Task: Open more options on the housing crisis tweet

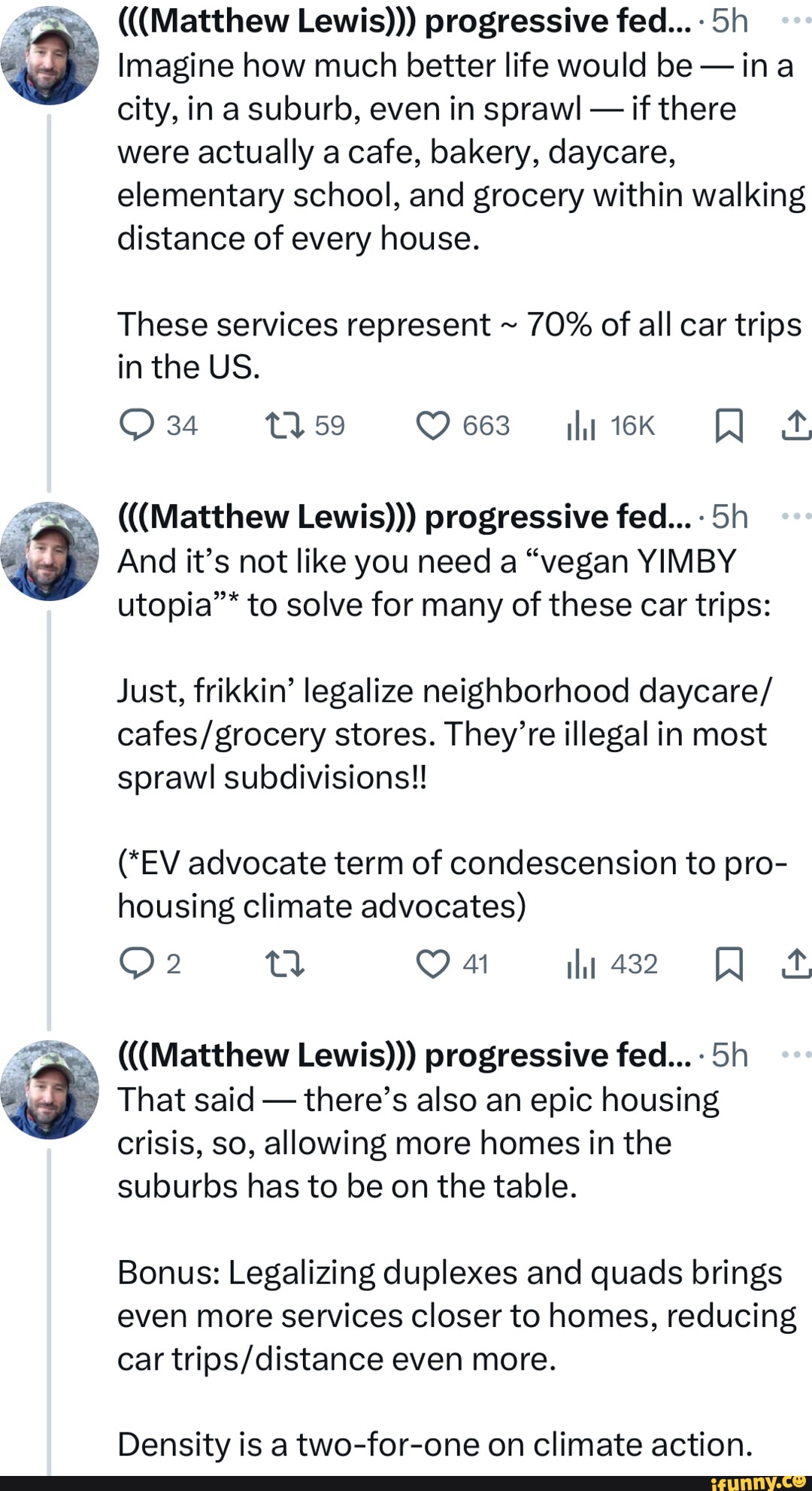Action: [x=795, y=1055]
